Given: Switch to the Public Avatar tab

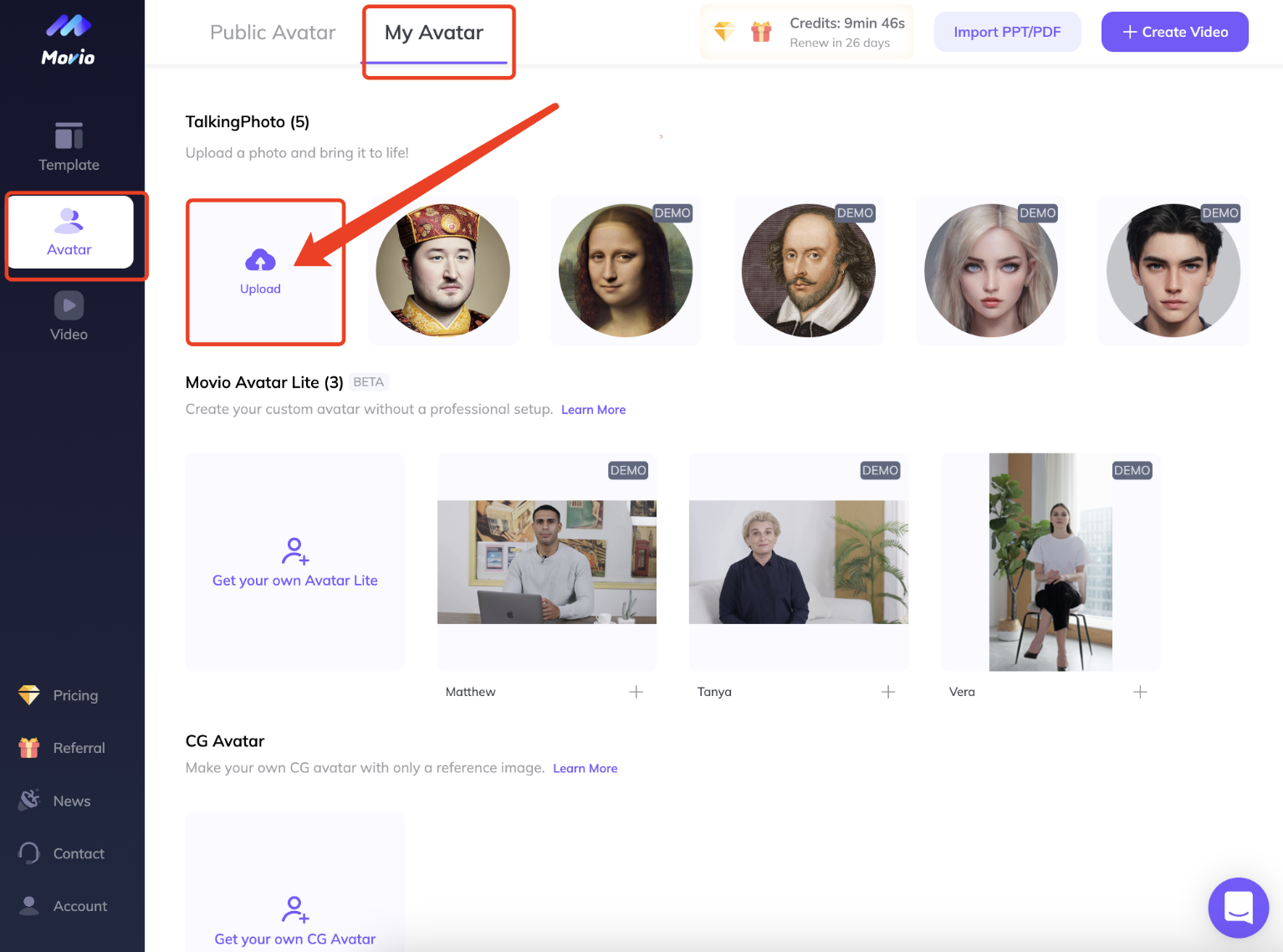Looking at the screenshot, I should tap(273, 33).
